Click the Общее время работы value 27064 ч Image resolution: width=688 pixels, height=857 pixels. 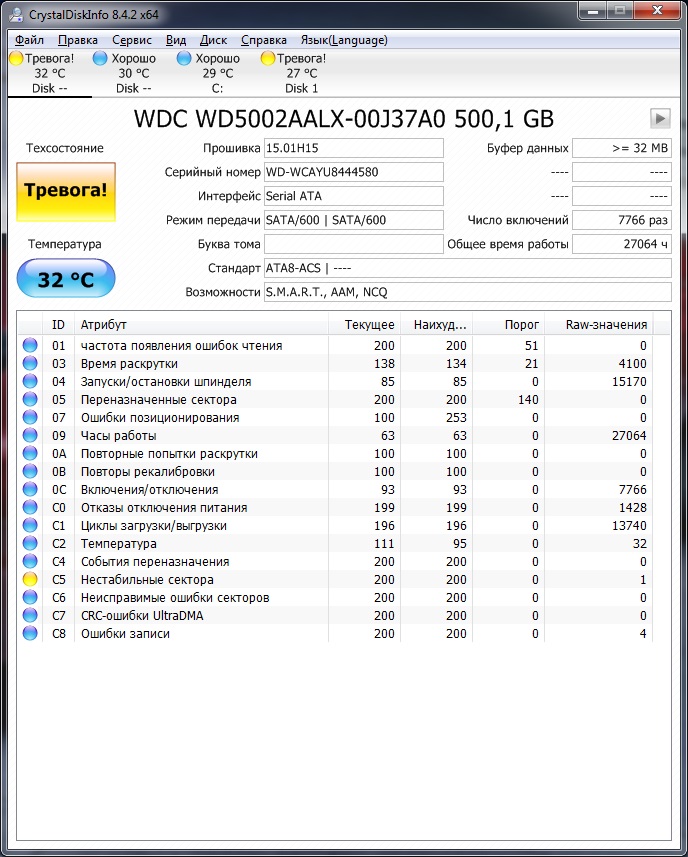tap(622, 244)
